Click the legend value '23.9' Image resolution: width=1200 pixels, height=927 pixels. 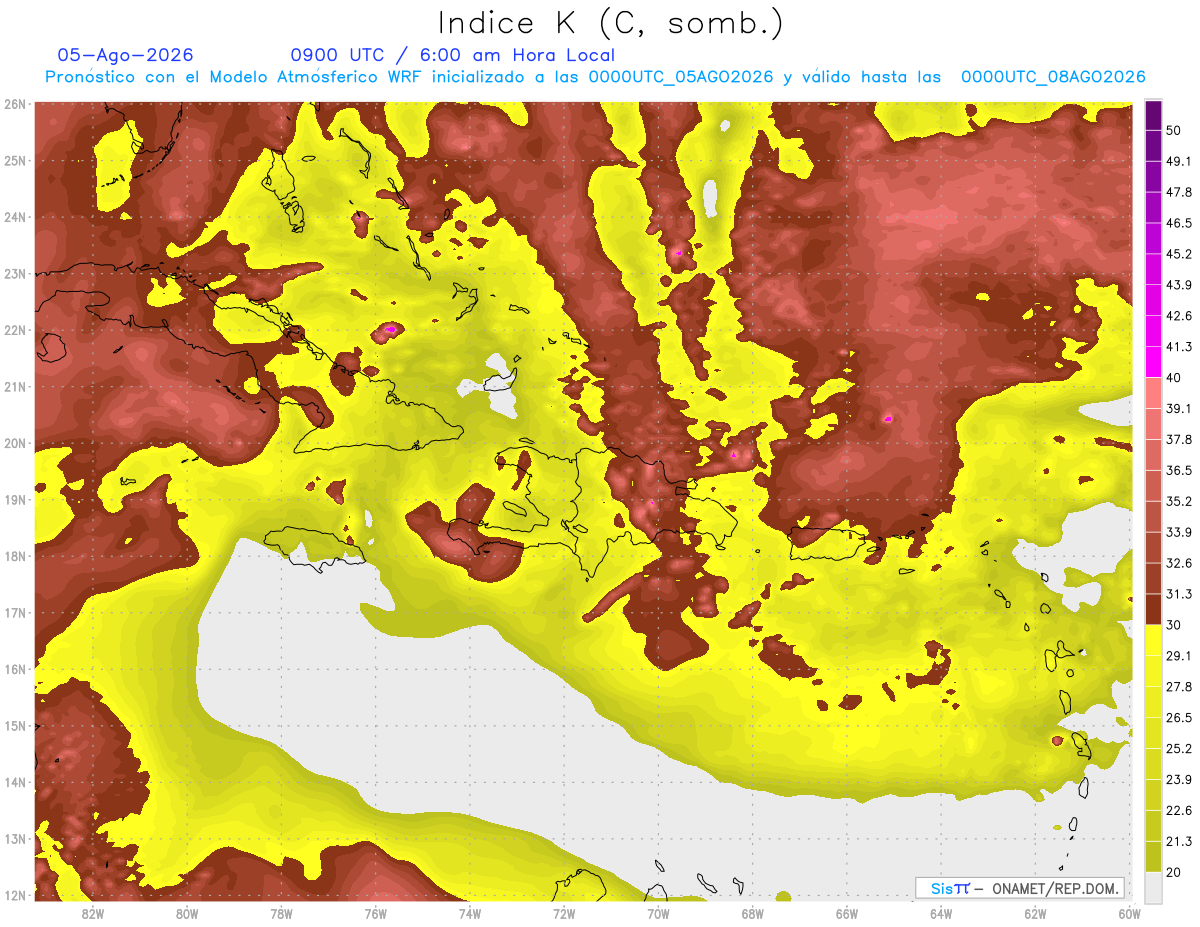coord(1178,779)
